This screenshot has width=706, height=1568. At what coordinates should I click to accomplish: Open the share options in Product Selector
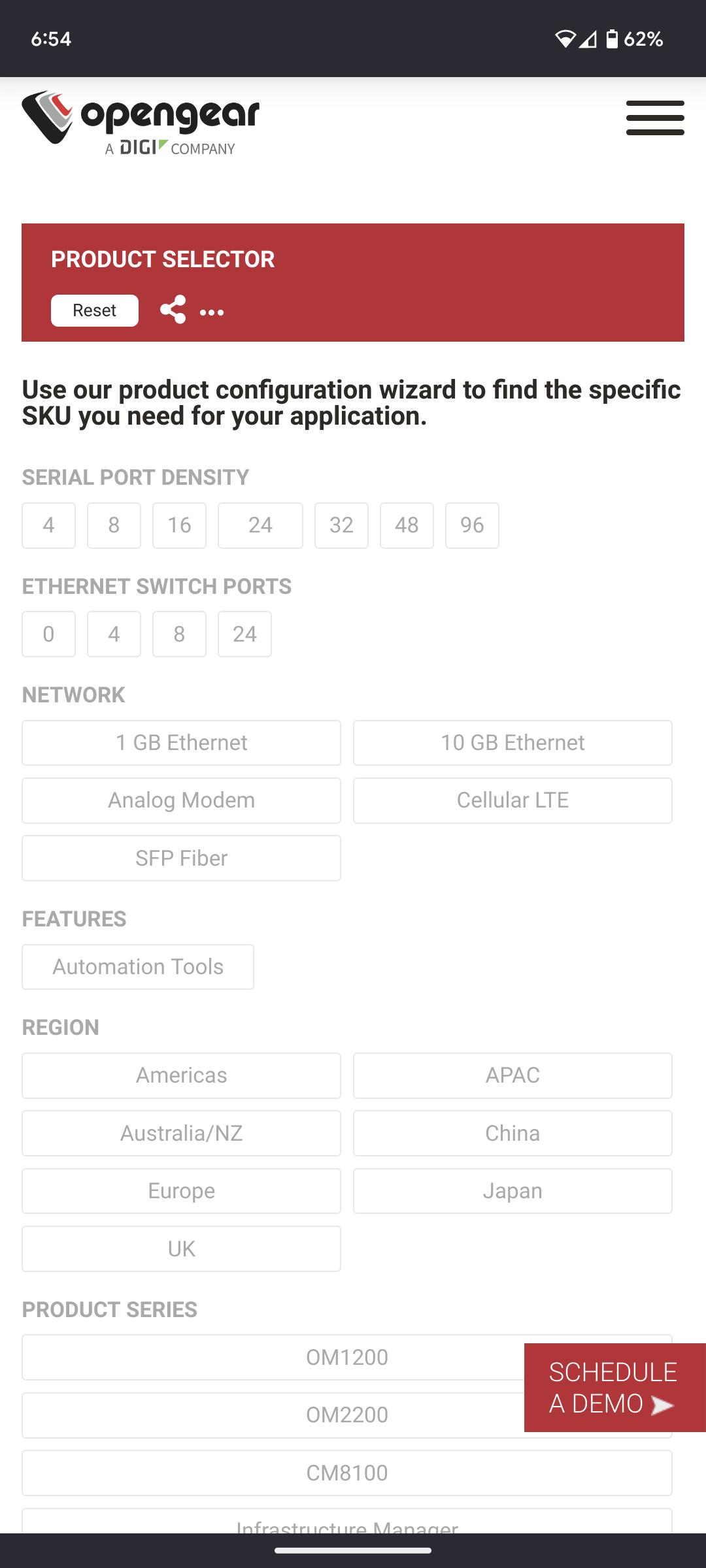click(173, 311)
